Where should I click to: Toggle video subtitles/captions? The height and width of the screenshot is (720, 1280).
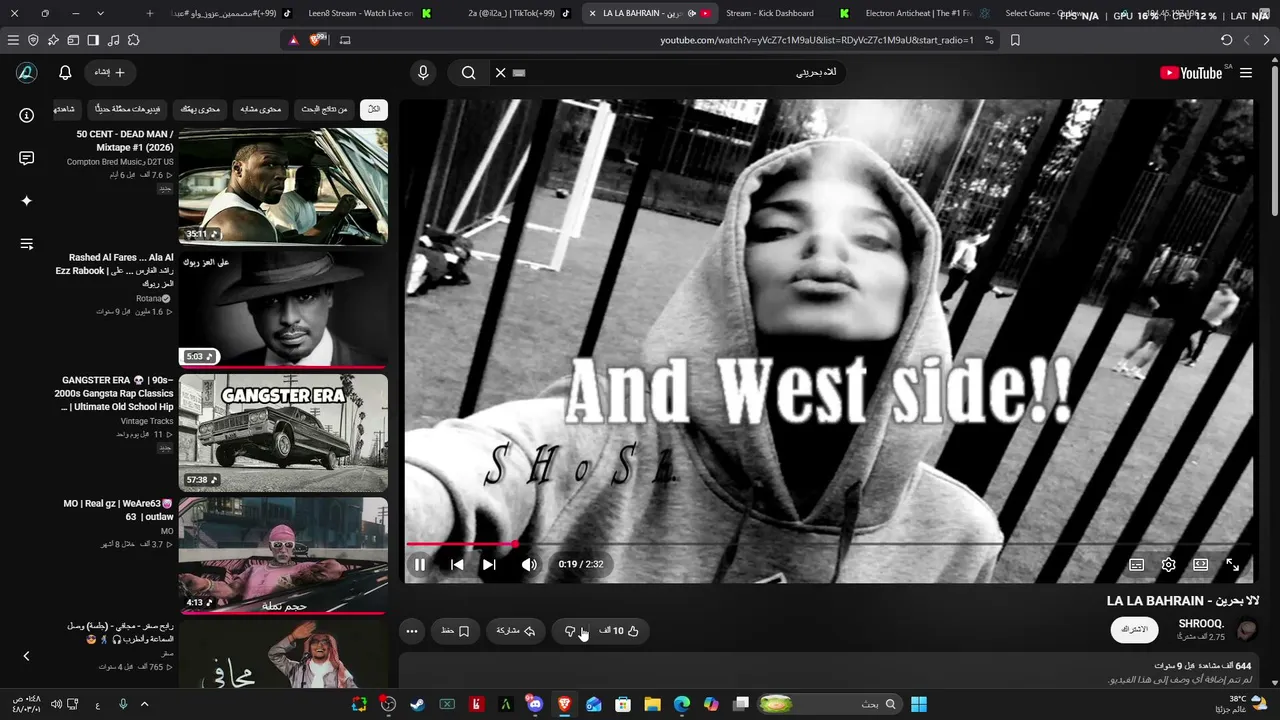point(1137,565)
